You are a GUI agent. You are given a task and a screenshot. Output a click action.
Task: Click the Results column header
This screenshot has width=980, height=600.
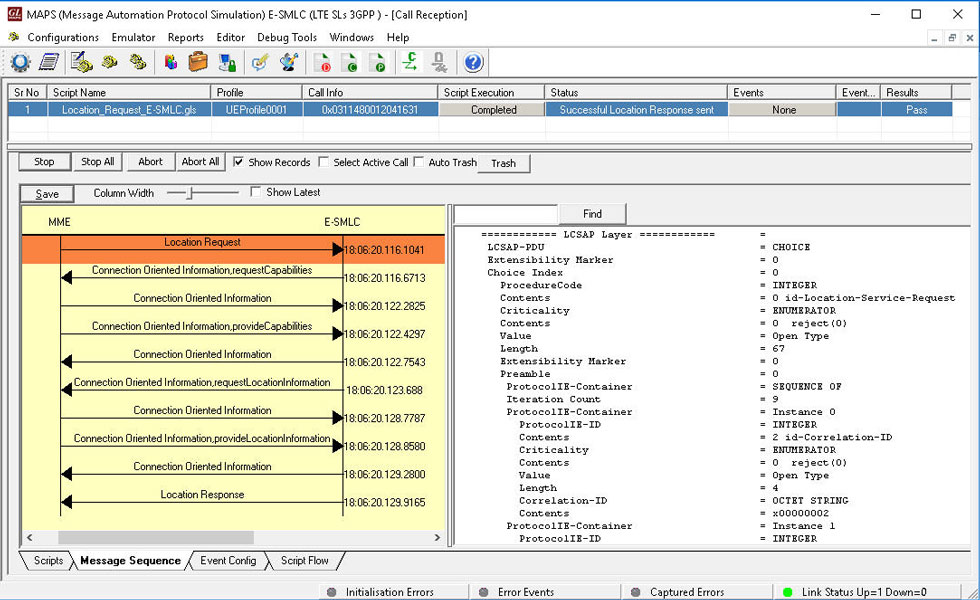[x=916, y=92]
